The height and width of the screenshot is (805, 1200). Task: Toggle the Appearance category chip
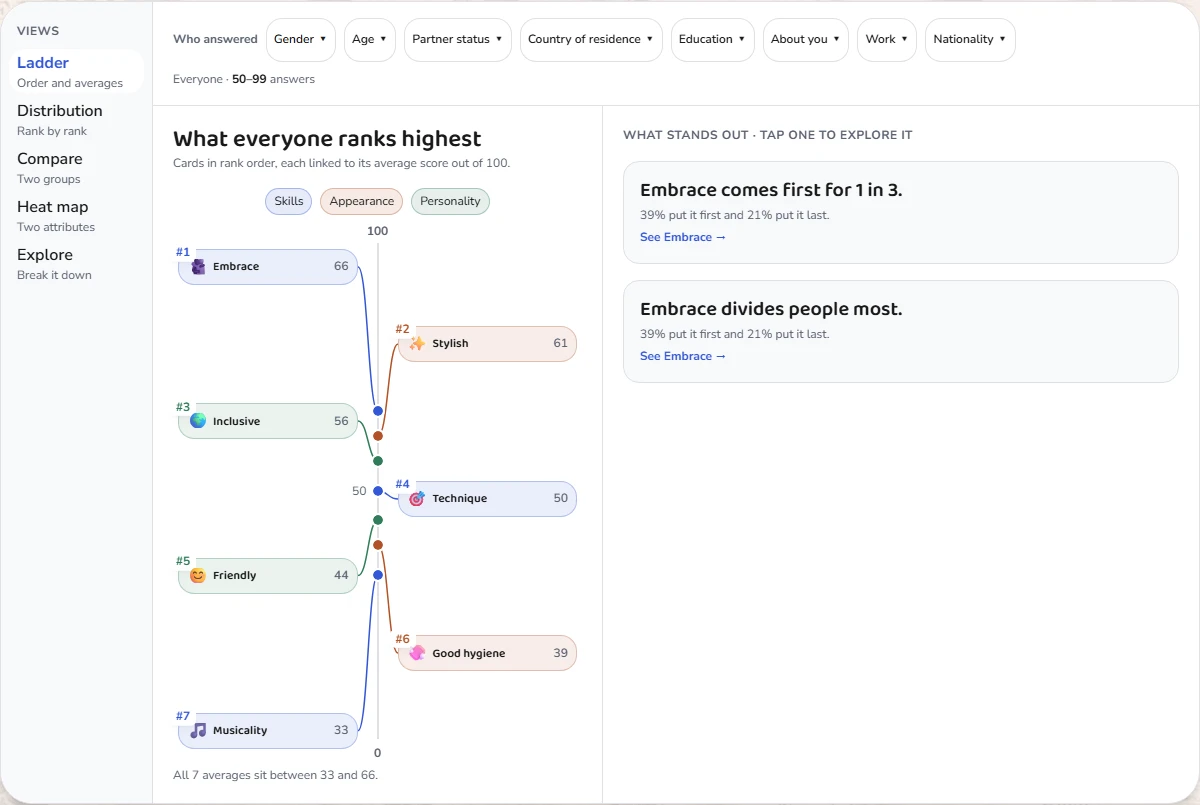point(362,201)
